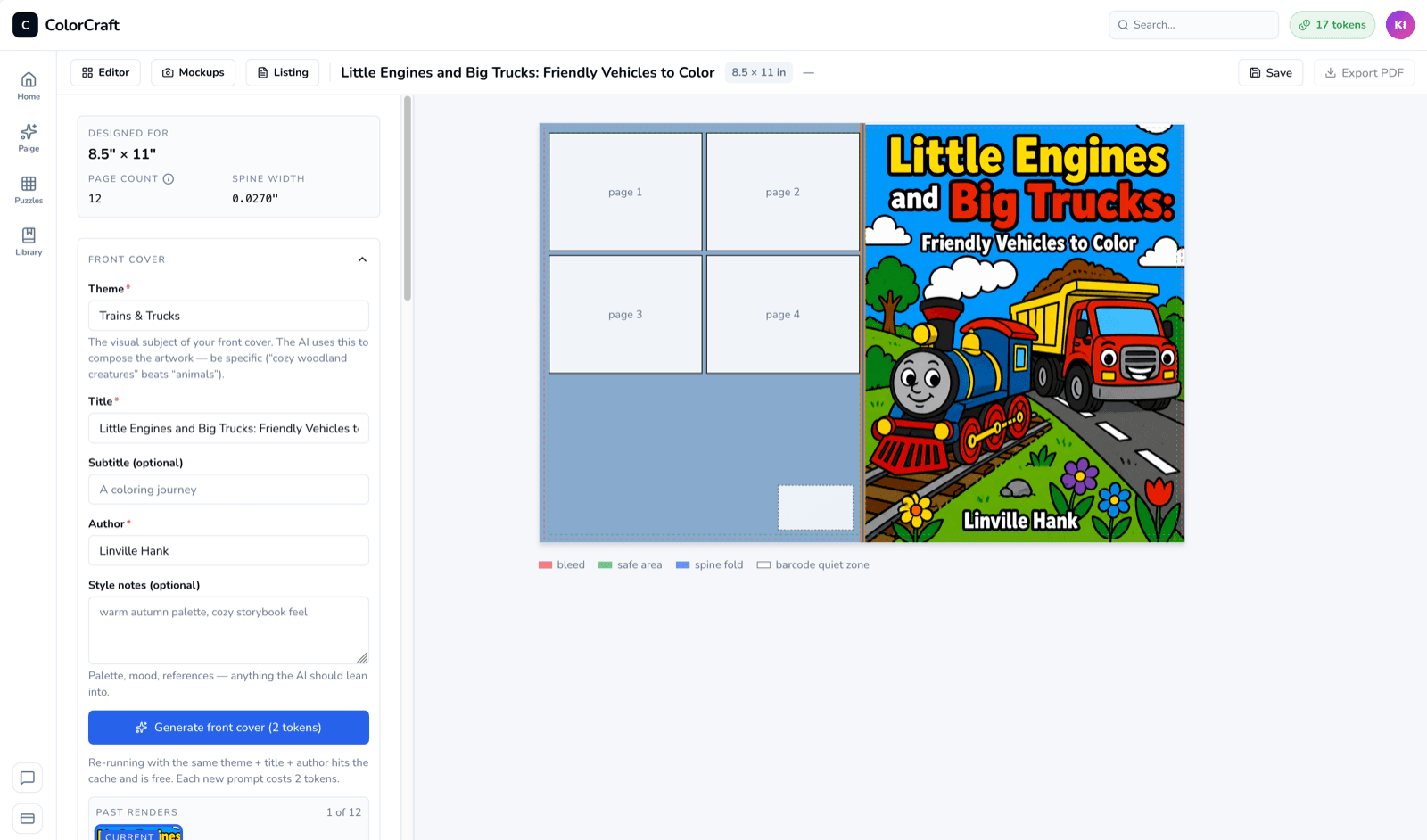
Task: Click the Export PDF button
Action: click(x=1365, y=72)
